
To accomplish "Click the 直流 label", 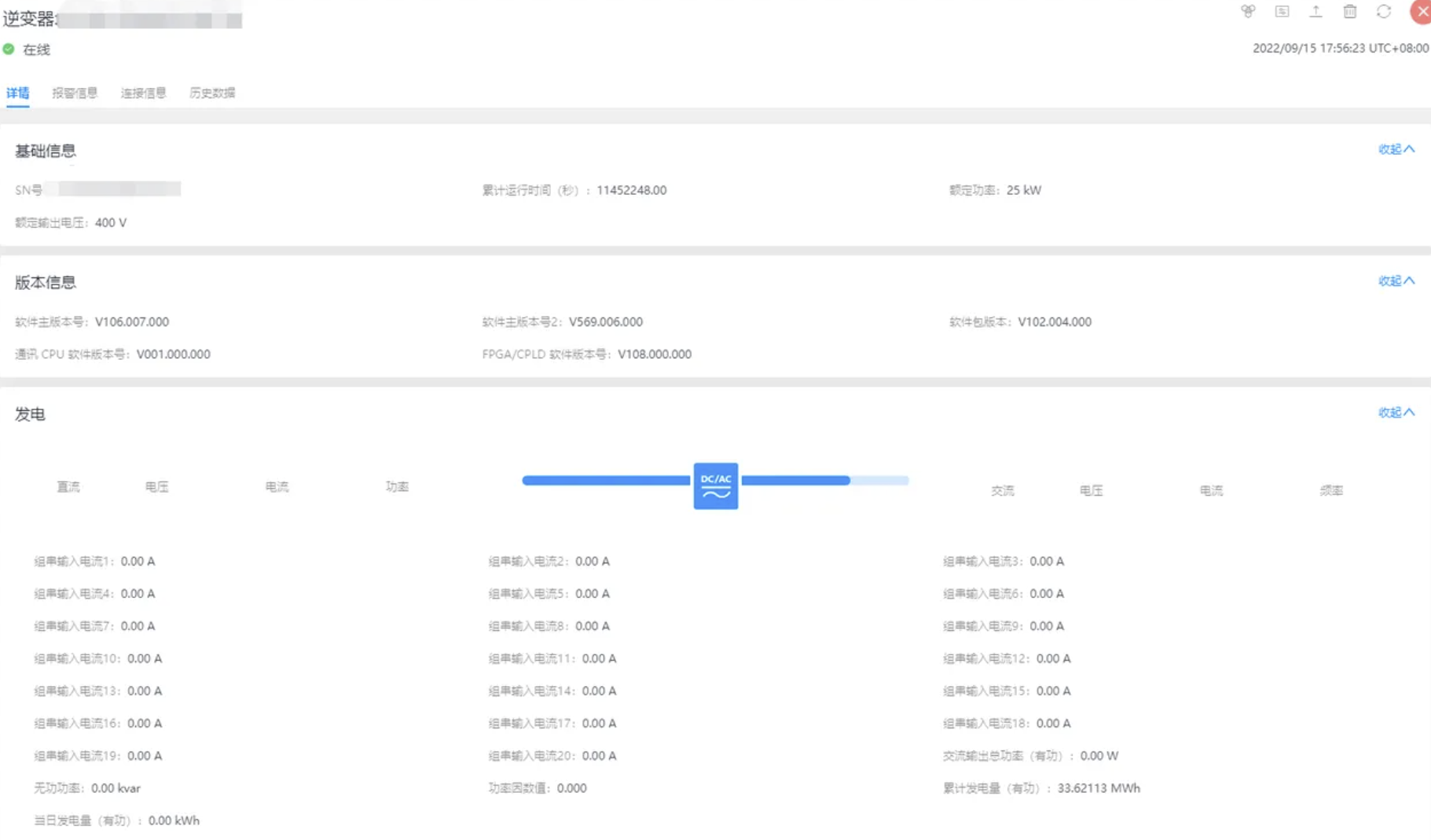I will pyautogui.click(x=68, y=486).
